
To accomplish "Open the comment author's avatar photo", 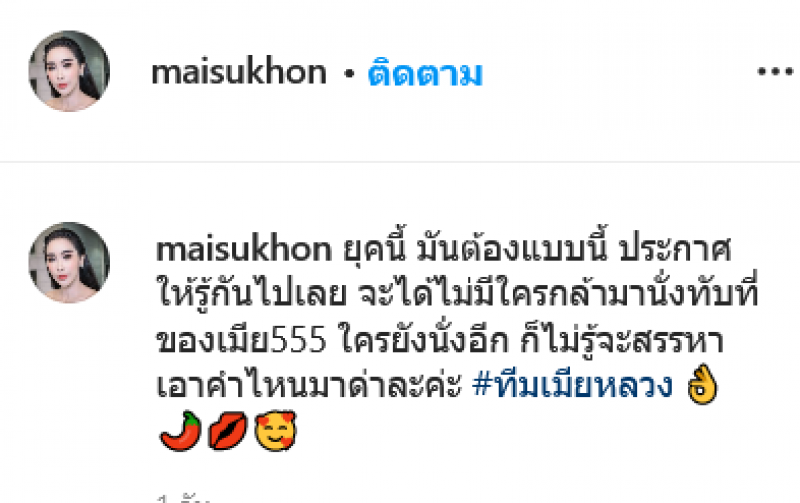I will point(69,263).
